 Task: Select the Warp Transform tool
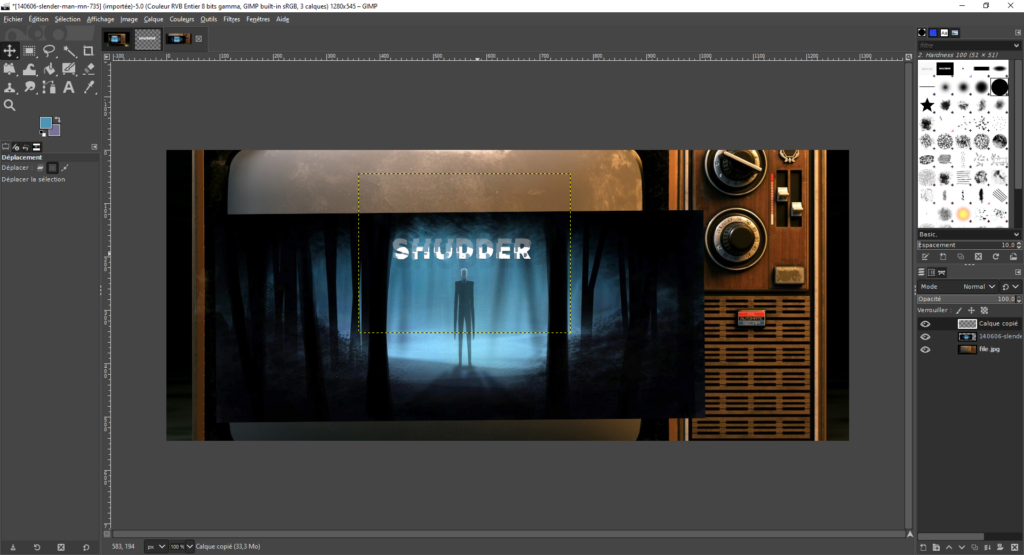pyautogui.click(x=29, y=69)
